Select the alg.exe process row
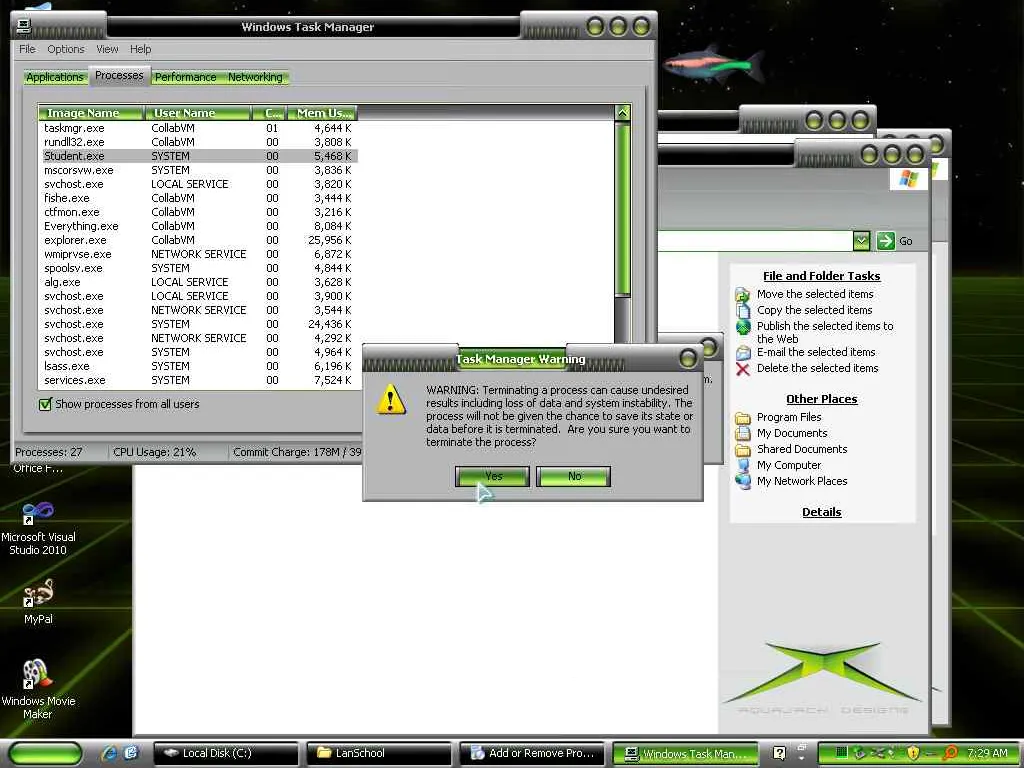This screenshot has width=1024, height=768. click(198, 282)
